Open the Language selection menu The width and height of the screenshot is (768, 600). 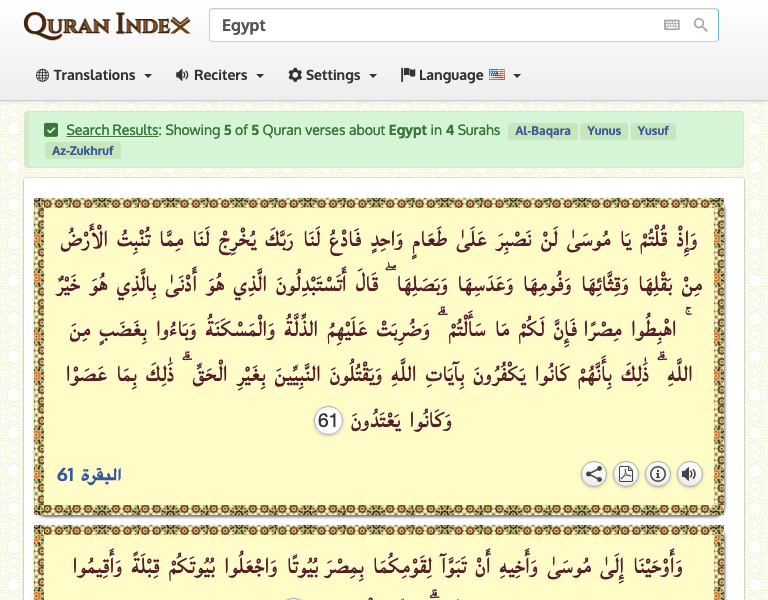pyautogui.click(x=460, y=75)
